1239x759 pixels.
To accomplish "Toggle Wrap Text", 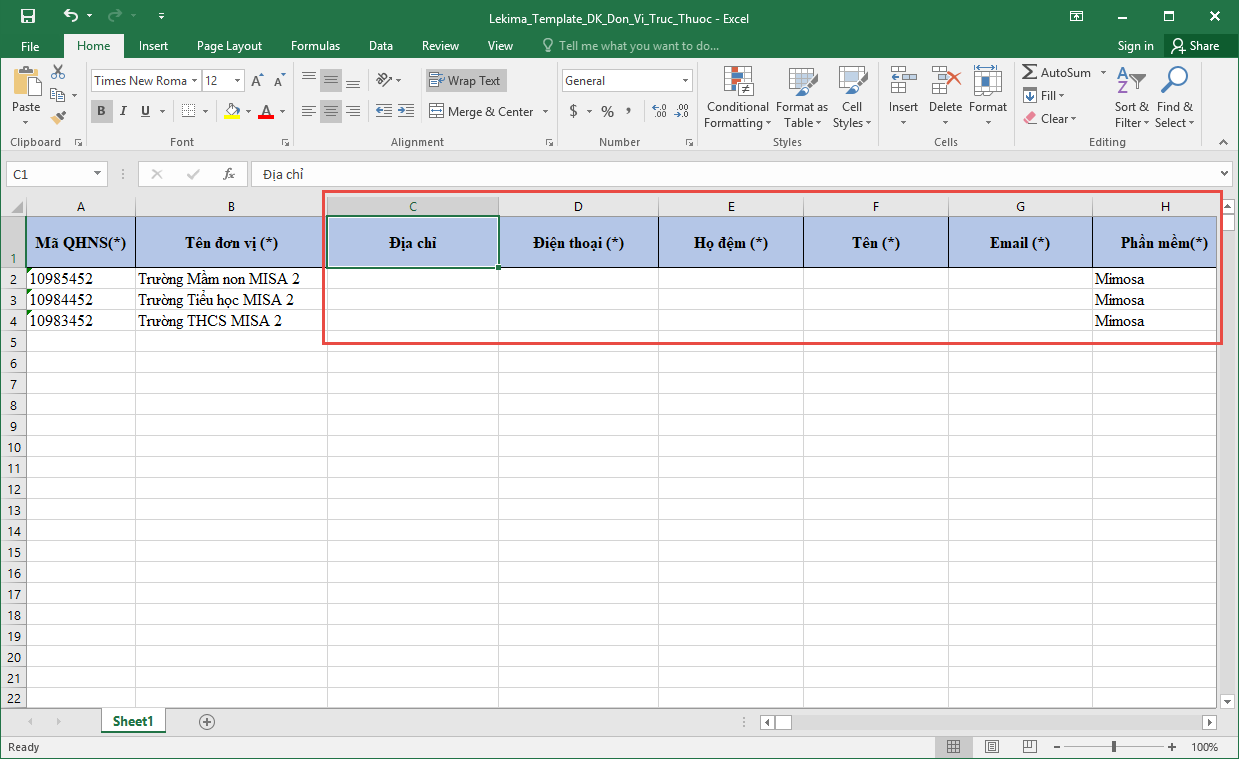I will pyautogui.click(x=466, y=81).
